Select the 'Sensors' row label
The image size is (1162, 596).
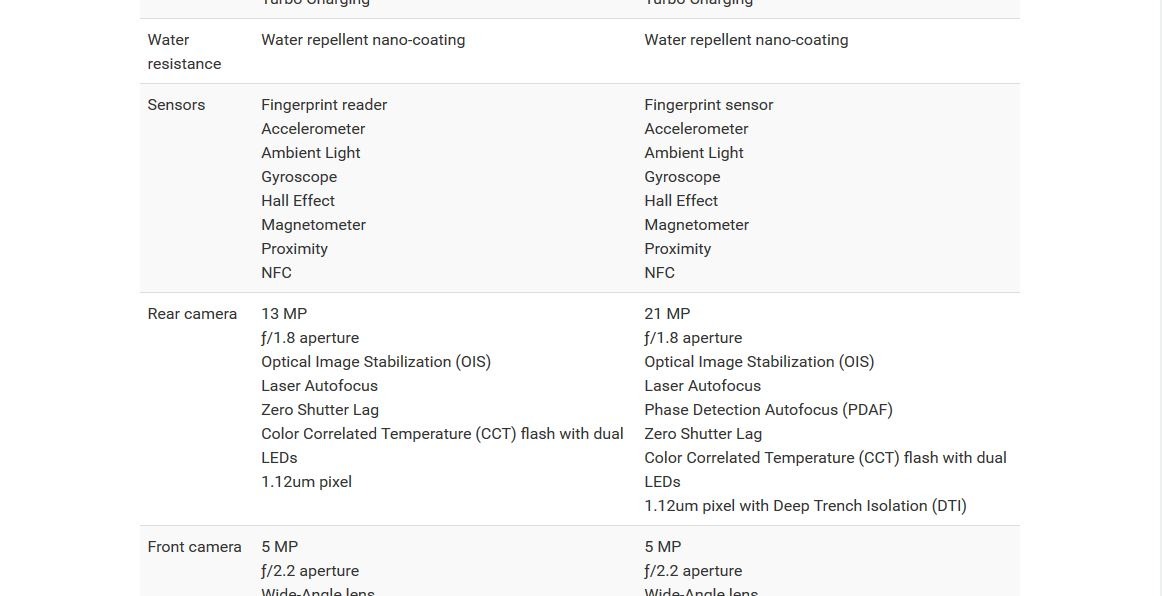point(176,105)
